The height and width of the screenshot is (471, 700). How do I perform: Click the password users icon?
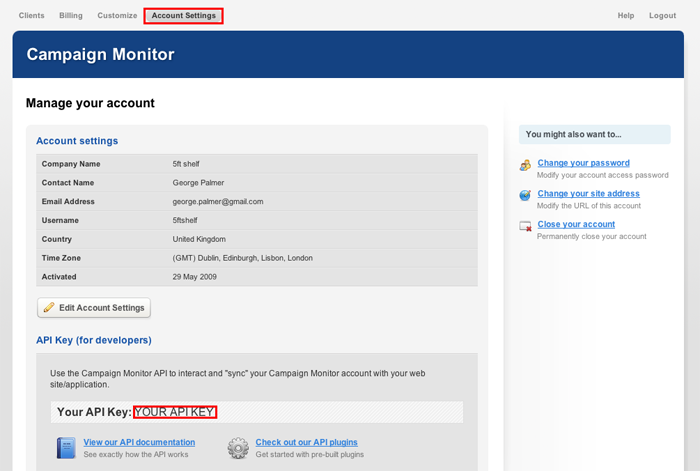click(x=525, y=165)
